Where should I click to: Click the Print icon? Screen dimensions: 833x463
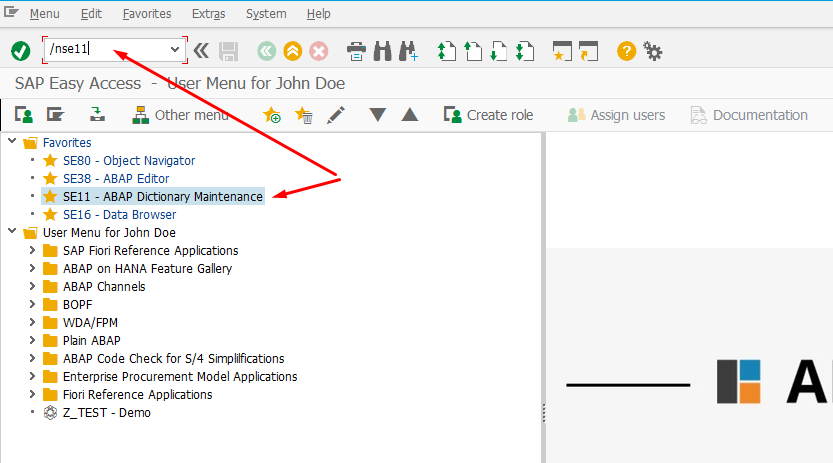pos(356,52)
